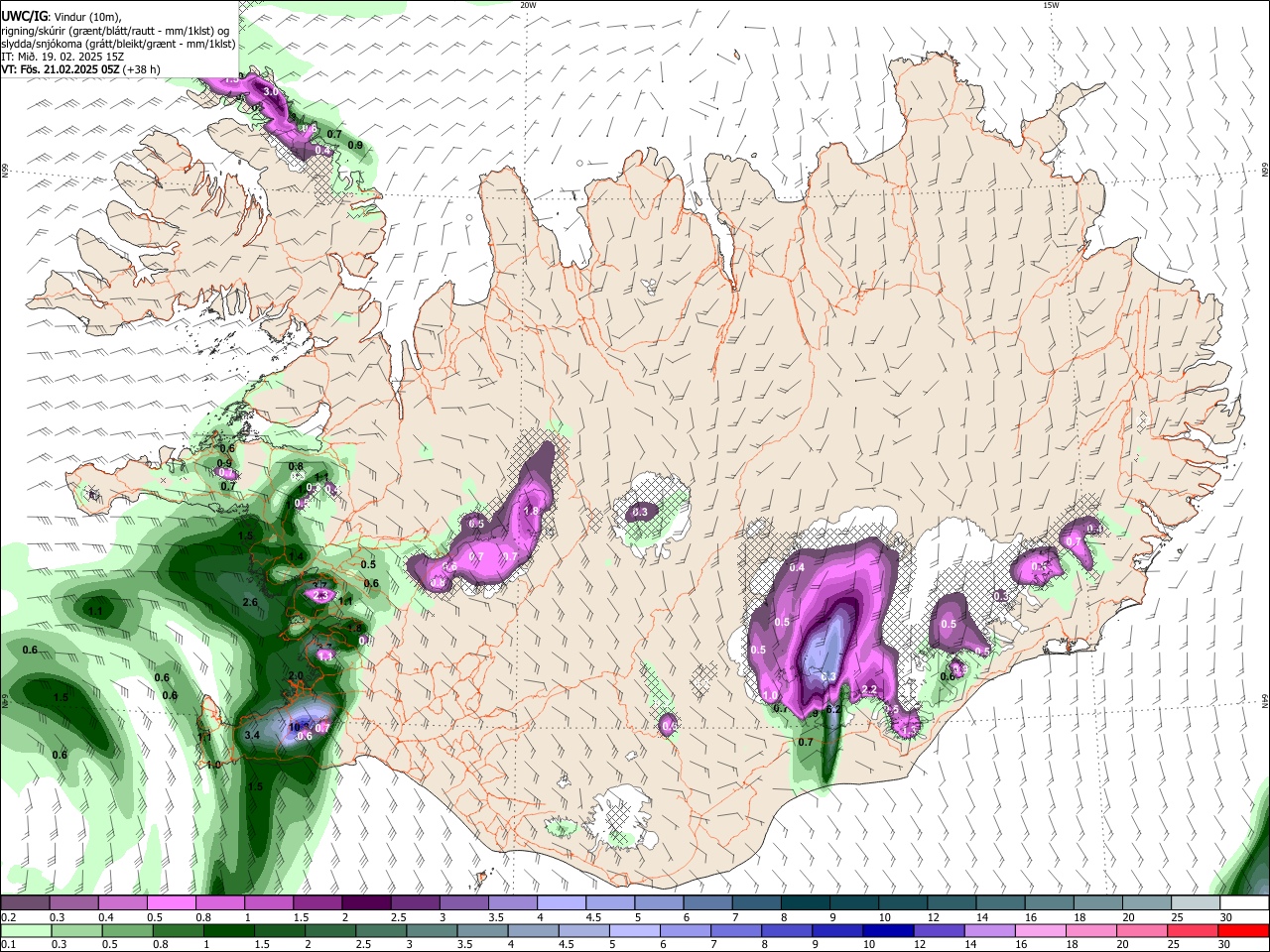Image resolution: width=1270 pixels, height=952 pixels.
Task: Select the white 30 swatch in the snow legend
Action: coord(1244,903)
